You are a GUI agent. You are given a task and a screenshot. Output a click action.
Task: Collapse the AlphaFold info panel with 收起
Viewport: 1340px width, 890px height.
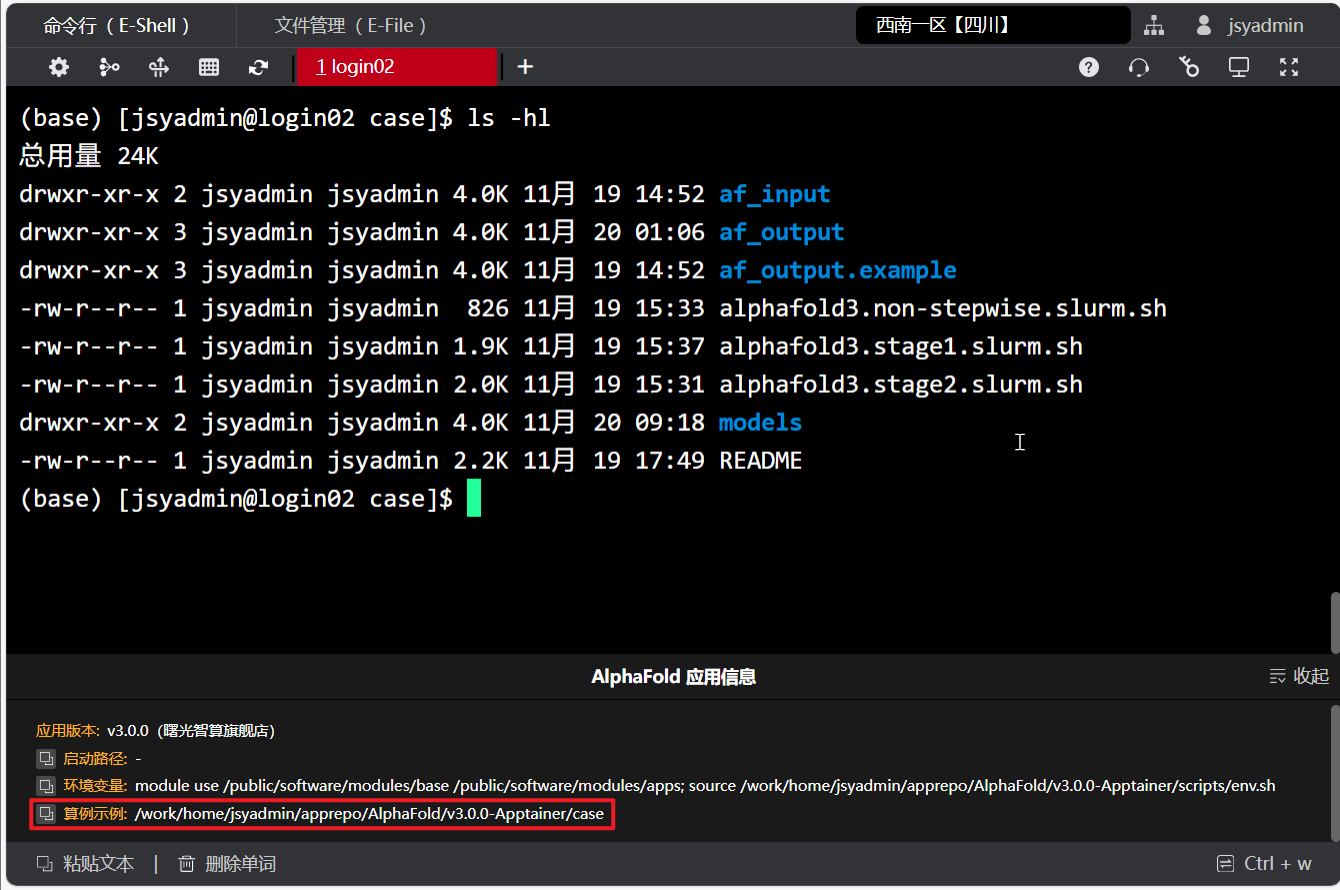pos(1299,677)
